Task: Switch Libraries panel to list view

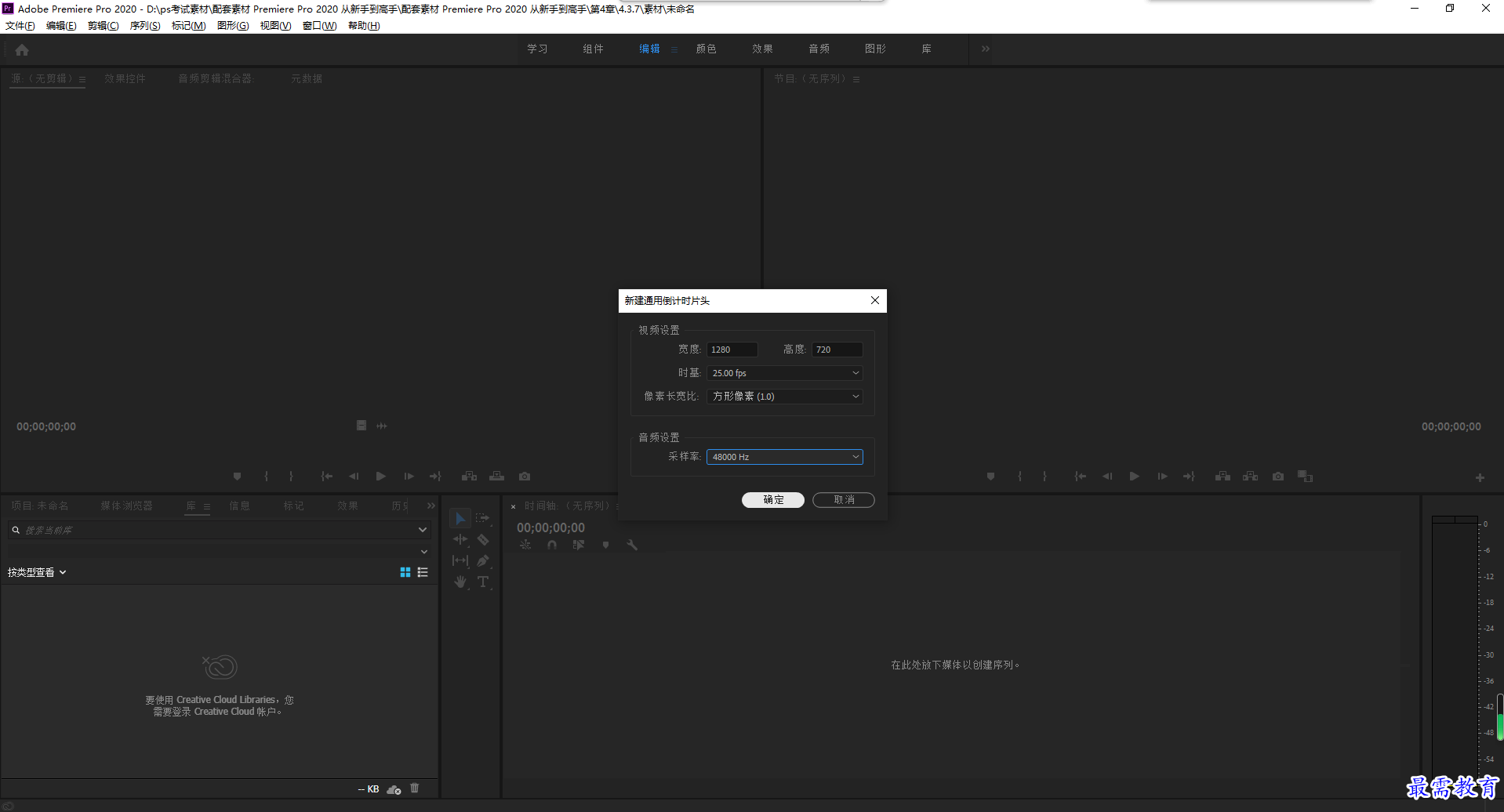Action: 423,572
